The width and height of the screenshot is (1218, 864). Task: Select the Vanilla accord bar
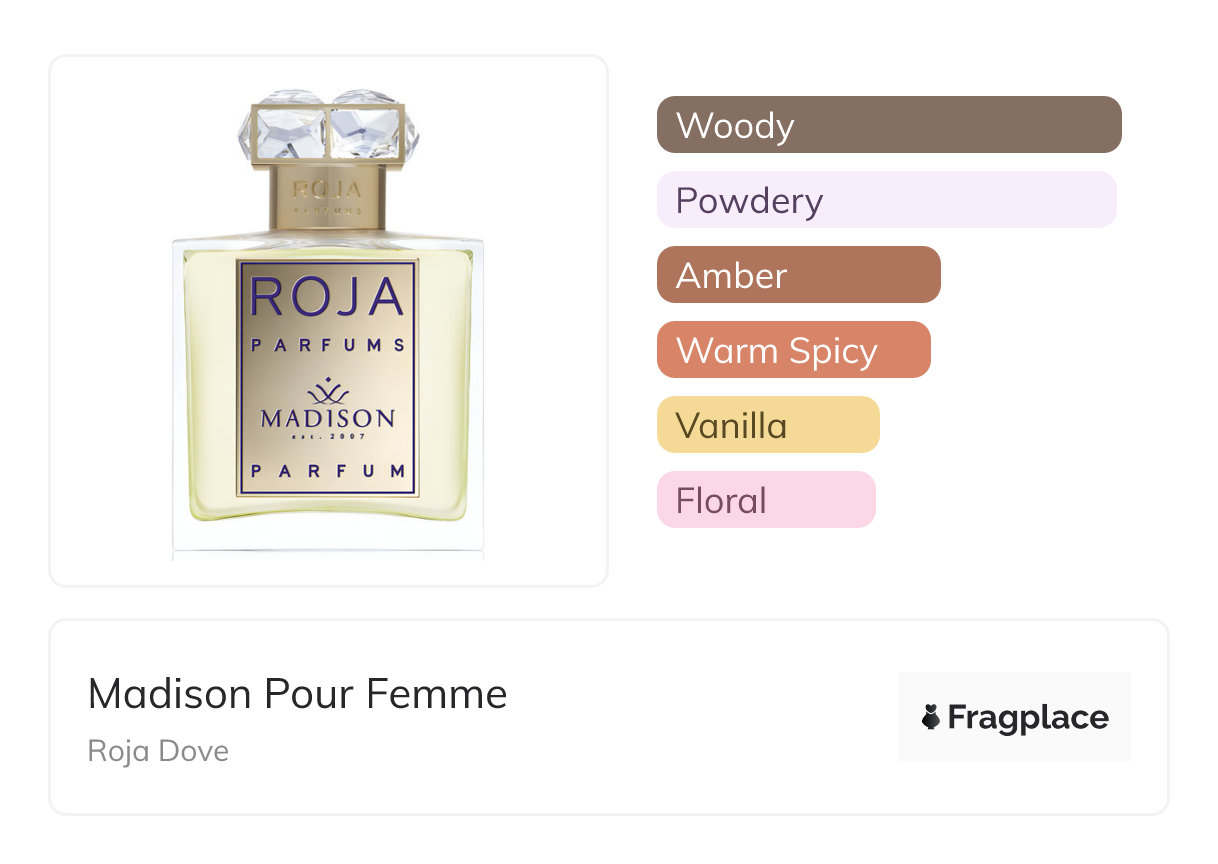768,425
